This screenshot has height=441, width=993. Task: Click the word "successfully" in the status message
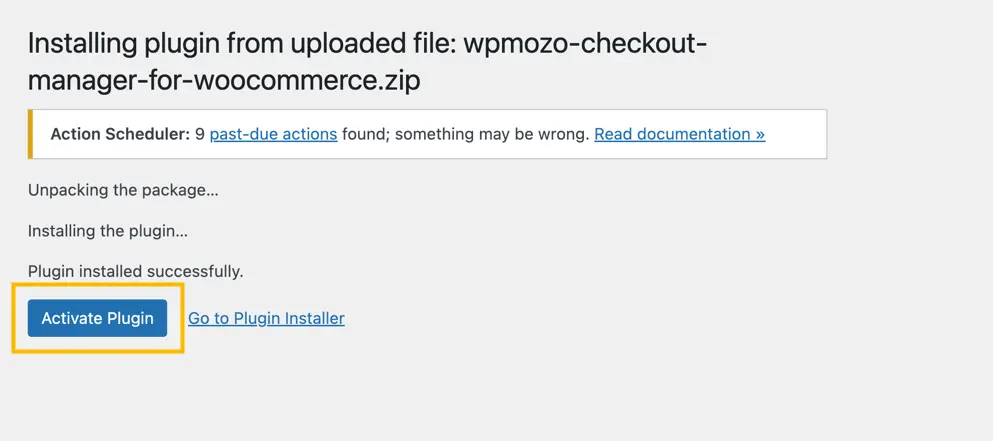[194, 271]
